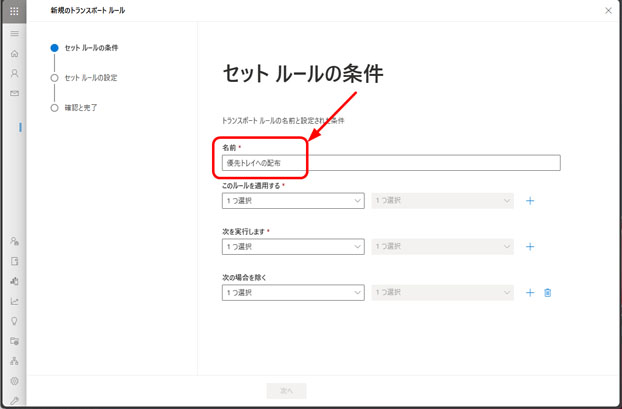Image resolution: width=622 pixels, height=409 pixels.
Task: Open the Recipients person icon
Action: [14, 73]
